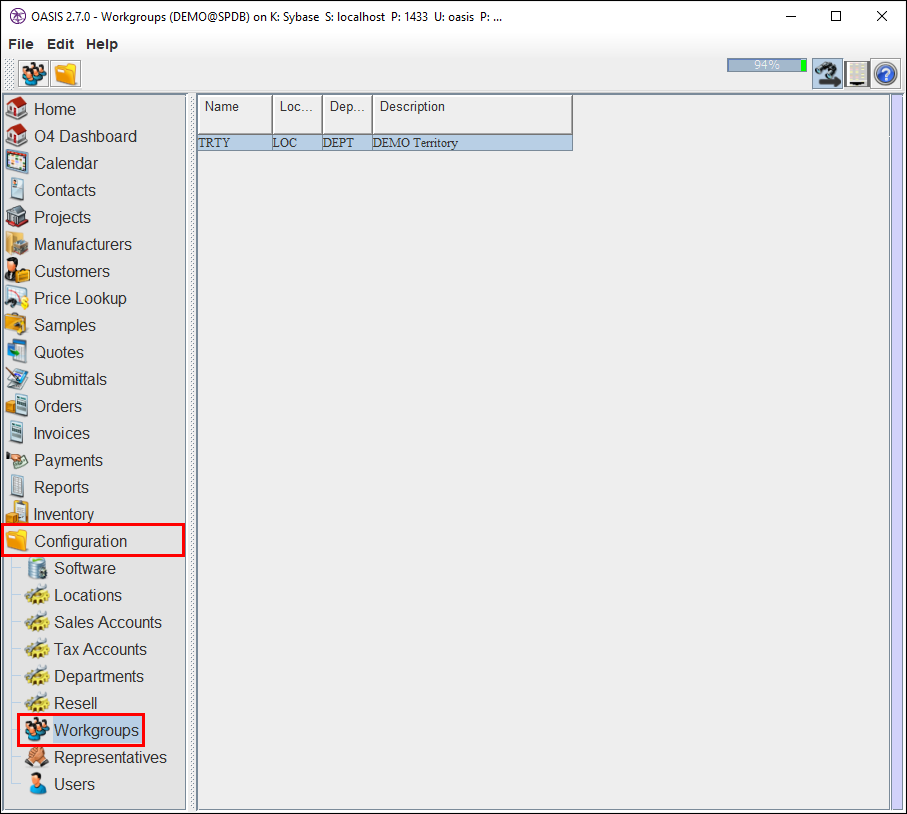The image size is (907, 814).
Task: Click the DEPT cell in table
Action: click(x=347, y=143)
